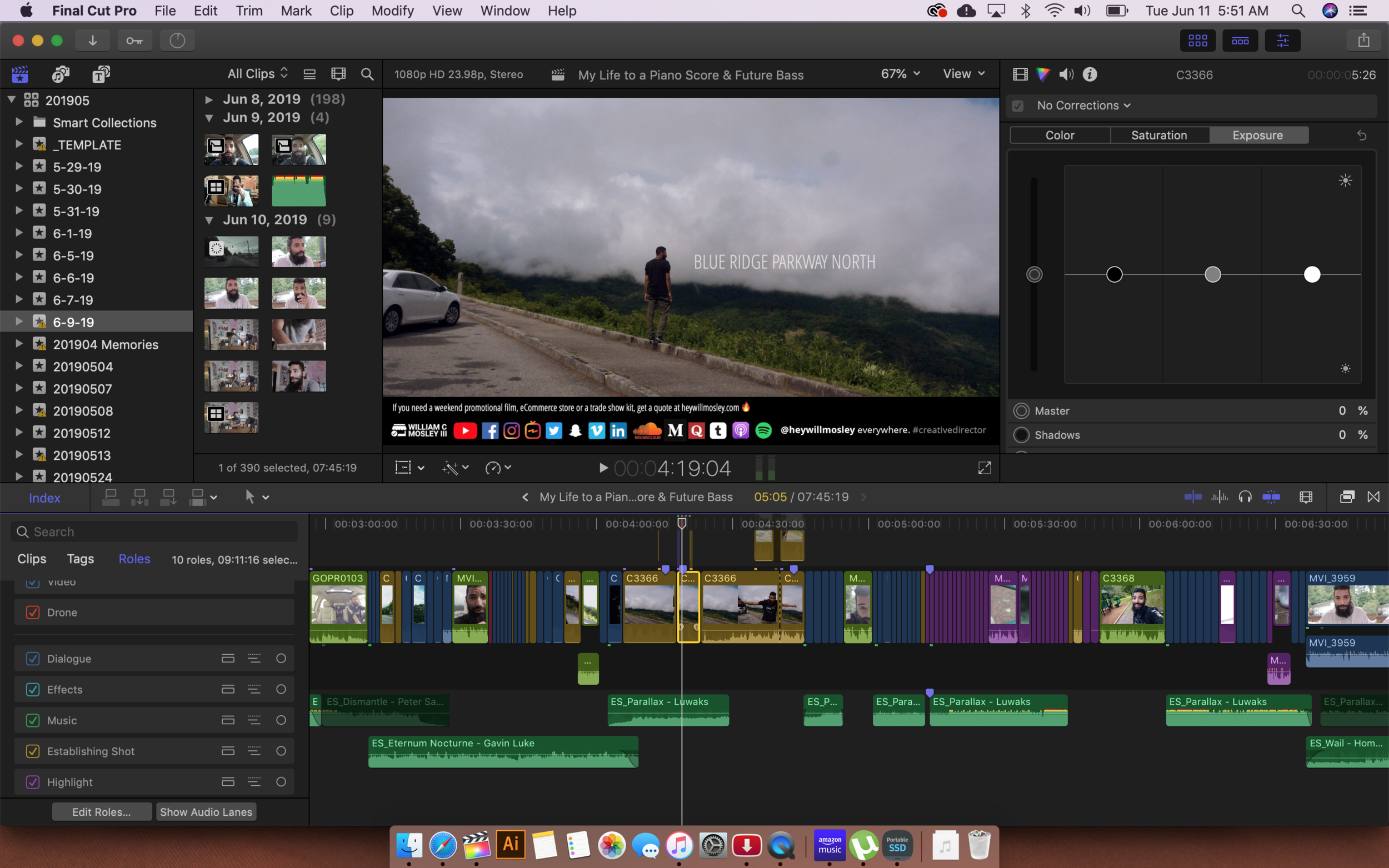Viewport: 1389px width, 868px height.
Task: Switch to the Tags index tab
Action: pos(81,559)
